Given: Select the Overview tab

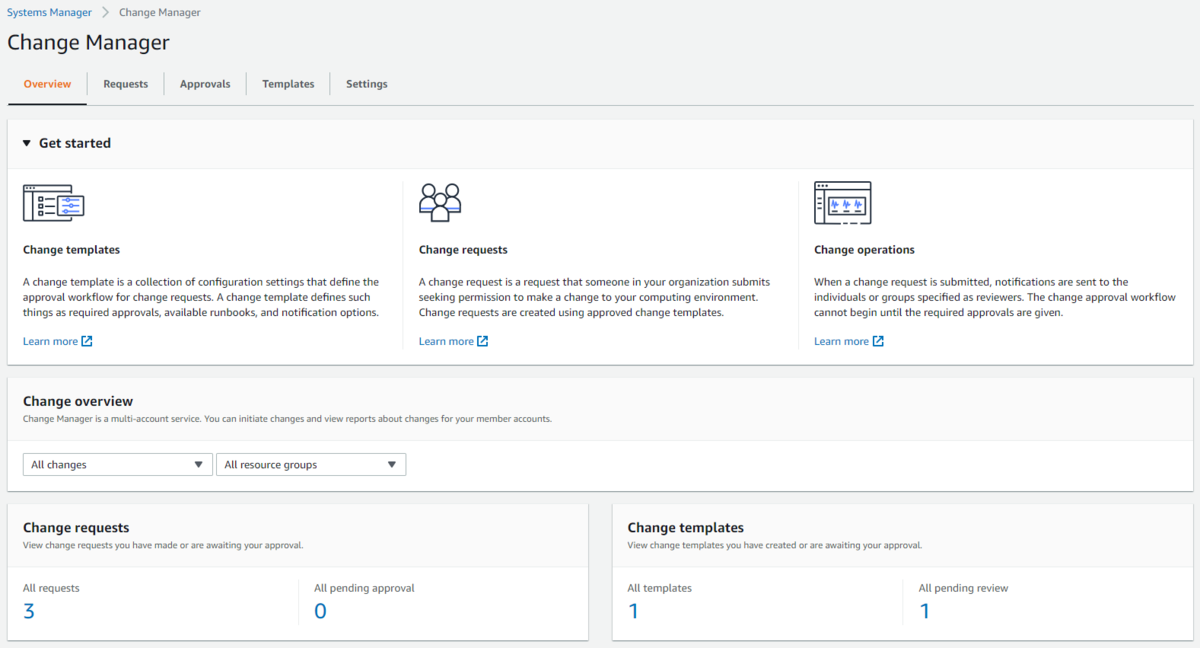Looking at the screenshot, I should point(46,84).
